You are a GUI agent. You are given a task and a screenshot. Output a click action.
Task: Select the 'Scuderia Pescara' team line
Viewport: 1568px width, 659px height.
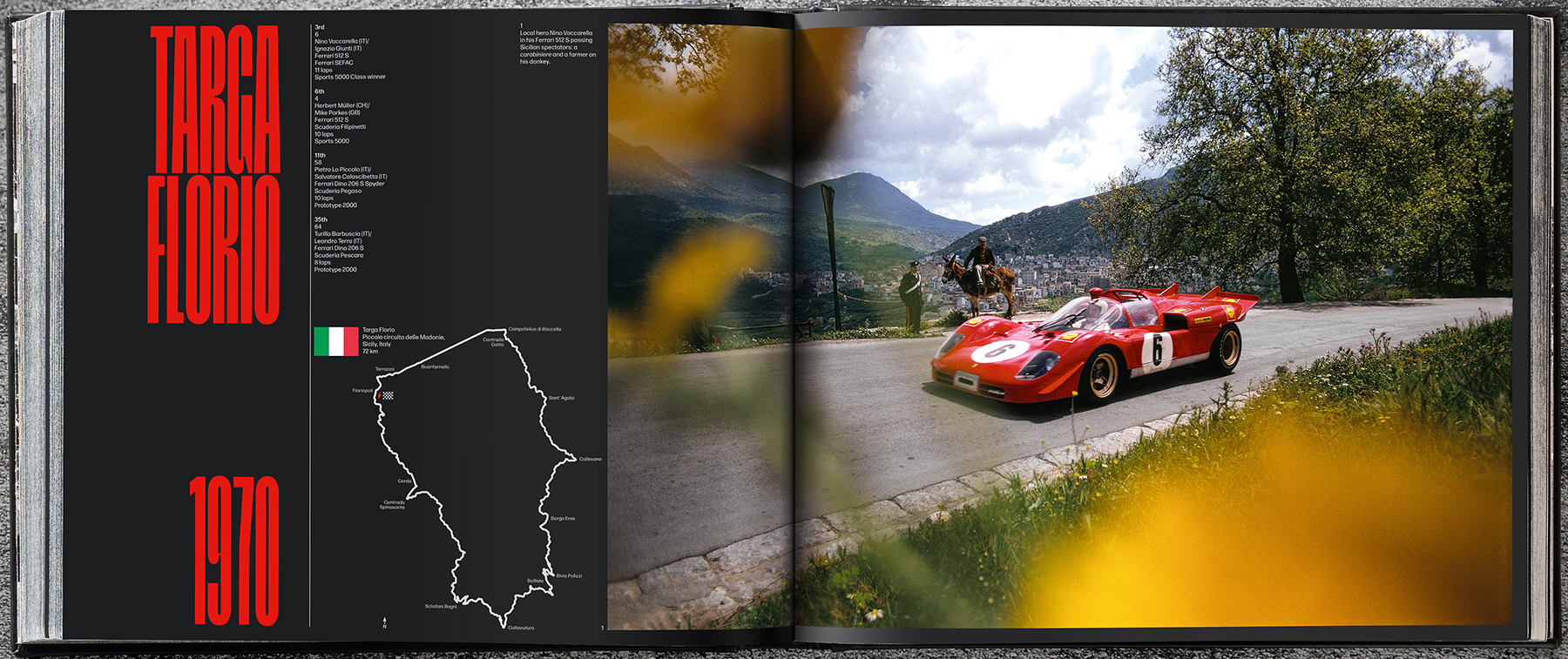(x=339, y=255)
